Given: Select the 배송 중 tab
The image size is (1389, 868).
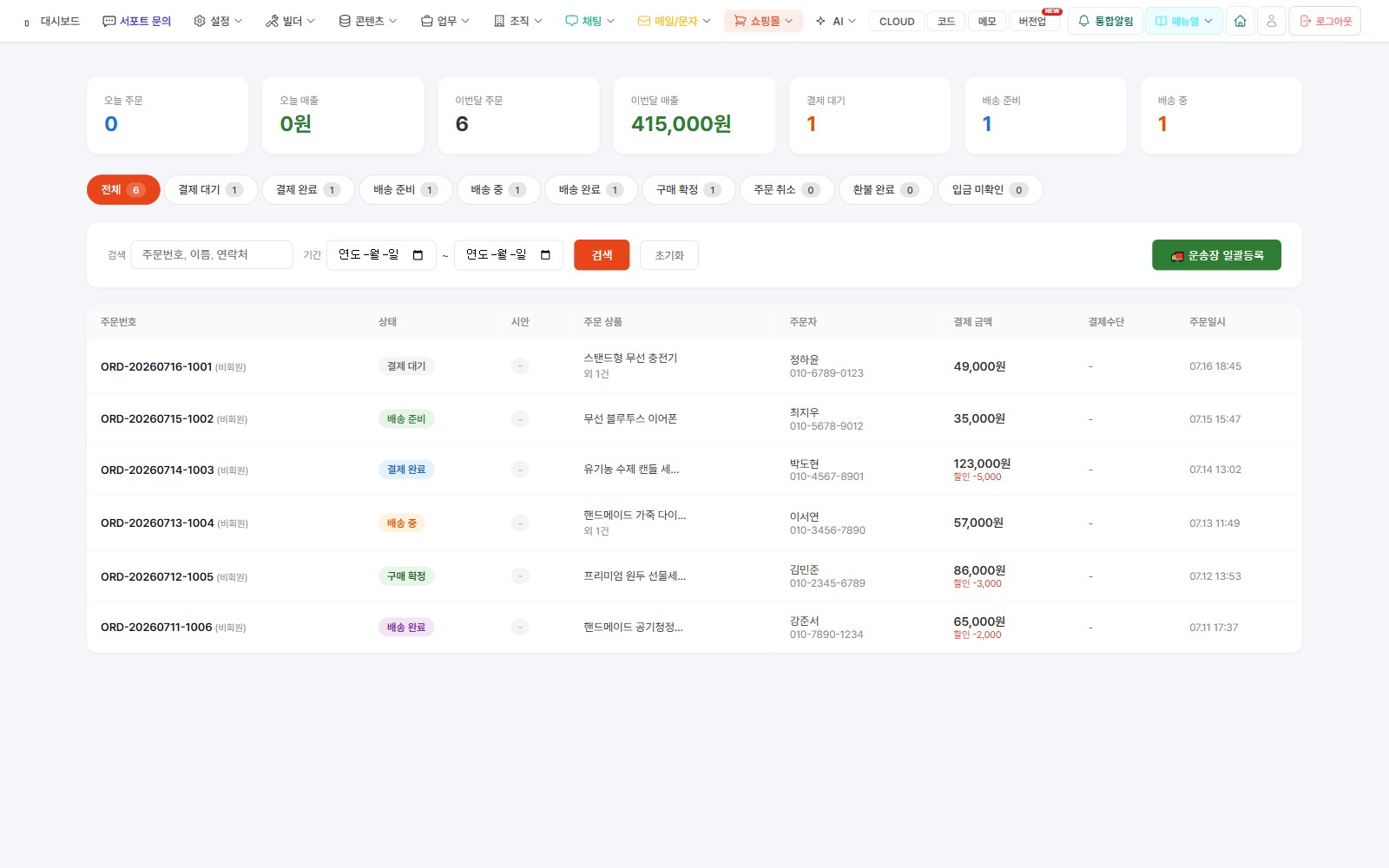Looking at the screenshot, I should pos(498,190).
